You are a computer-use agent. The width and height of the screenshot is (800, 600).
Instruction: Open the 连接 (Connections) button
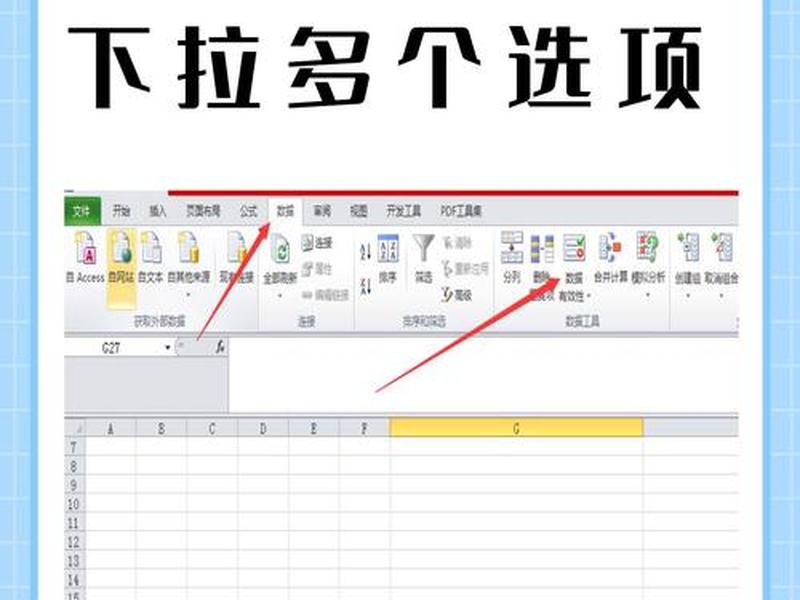pos(317,243)
